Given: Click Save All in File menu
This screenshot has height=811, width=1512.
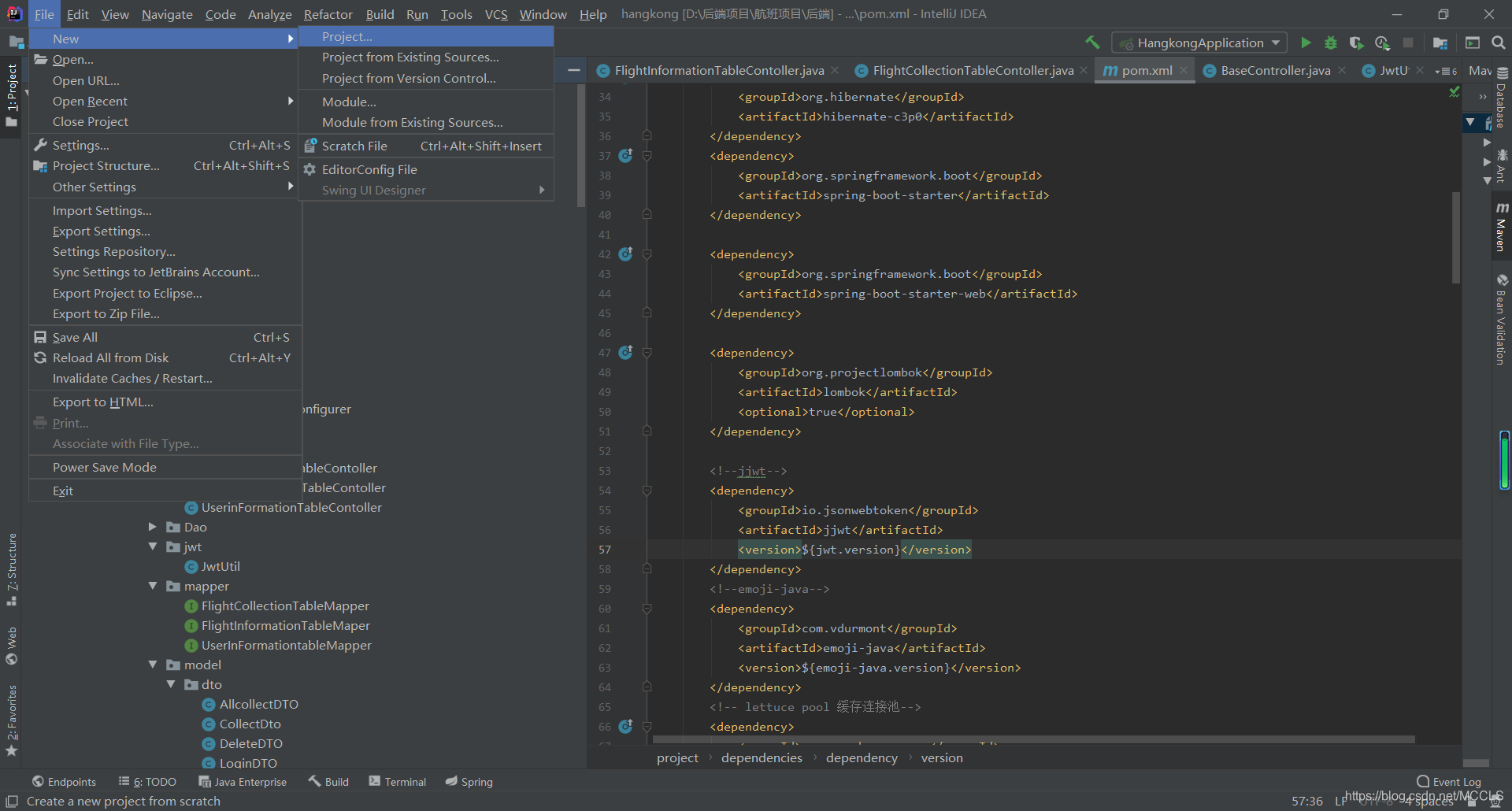Looking at the screenshot, I should tap(165, 338).
